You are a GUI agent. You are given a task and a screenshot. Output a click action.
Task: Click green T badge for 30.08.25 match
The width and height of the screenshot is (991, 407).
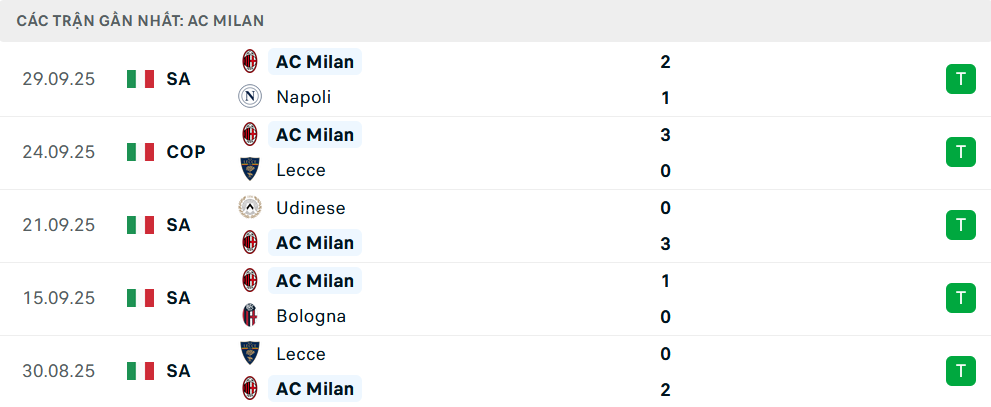[960, 371]
